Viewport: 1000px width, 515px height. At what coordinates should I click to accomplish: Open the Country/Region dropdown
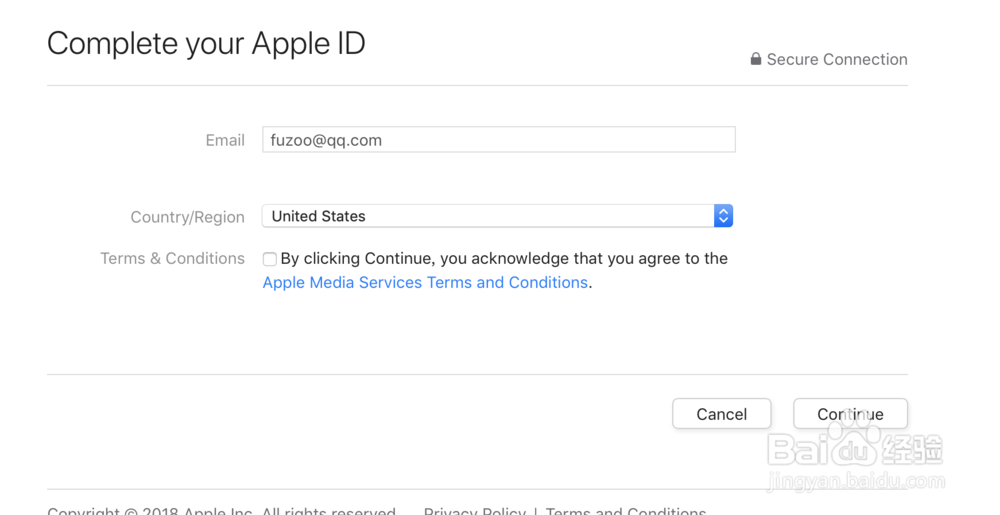[x=497, y=216]
